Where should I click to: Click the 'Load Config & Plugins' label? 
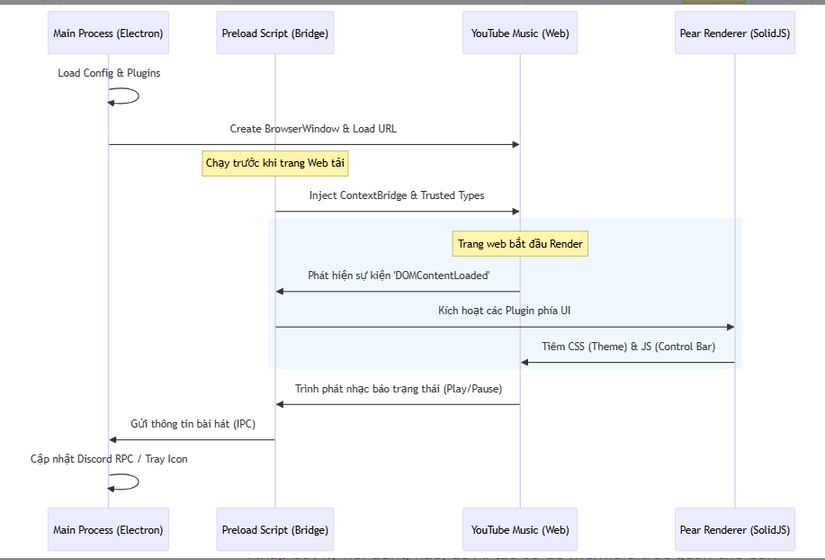pos(109,73)
